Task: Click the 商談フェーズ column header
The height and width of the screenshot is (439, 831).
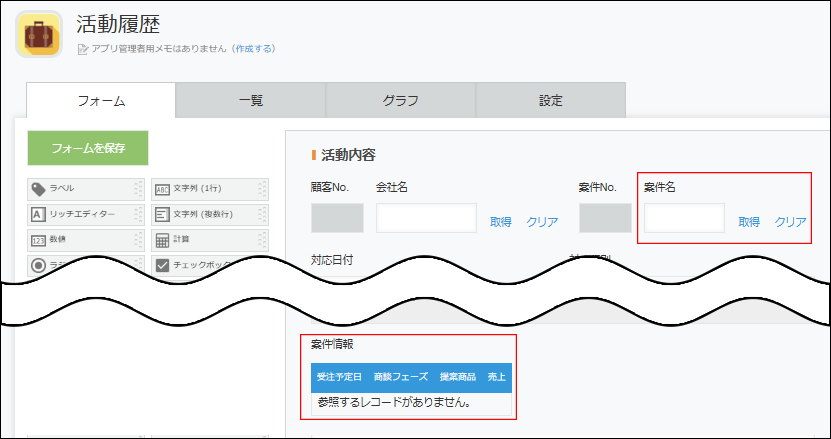Action: (401, 377)
